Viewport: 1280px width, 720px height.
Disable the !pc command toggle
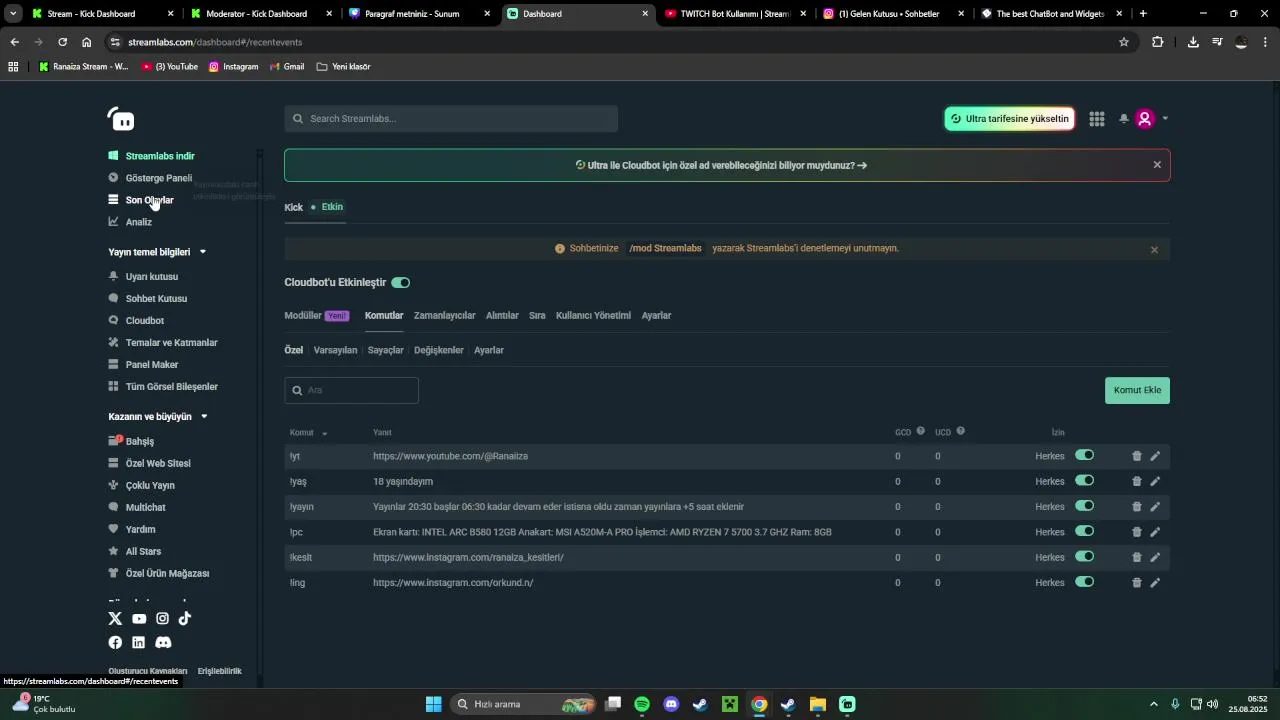[1084, 531]
